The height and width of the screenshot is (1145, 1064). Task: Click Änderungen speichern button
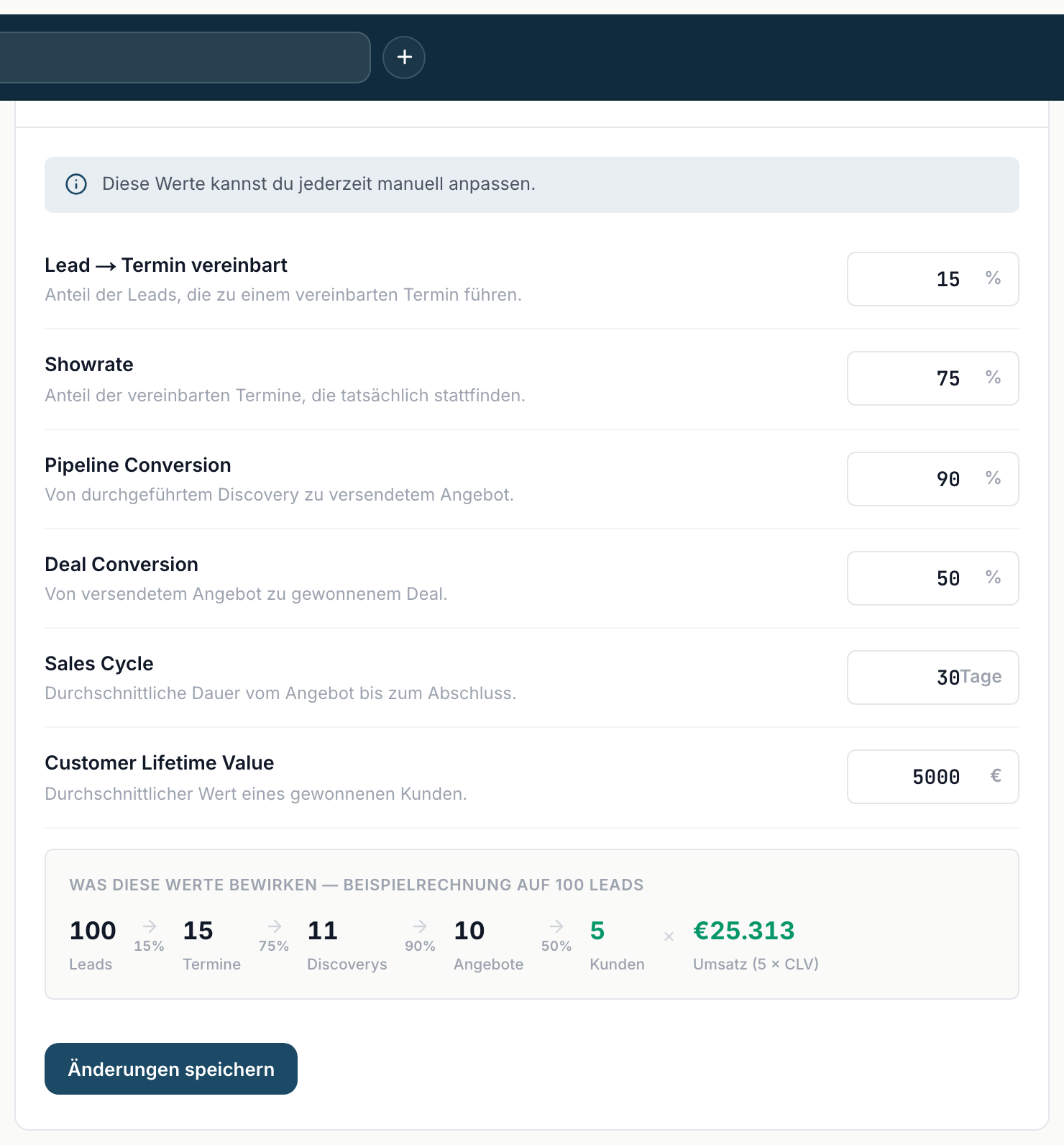[x=171, y=1069]
